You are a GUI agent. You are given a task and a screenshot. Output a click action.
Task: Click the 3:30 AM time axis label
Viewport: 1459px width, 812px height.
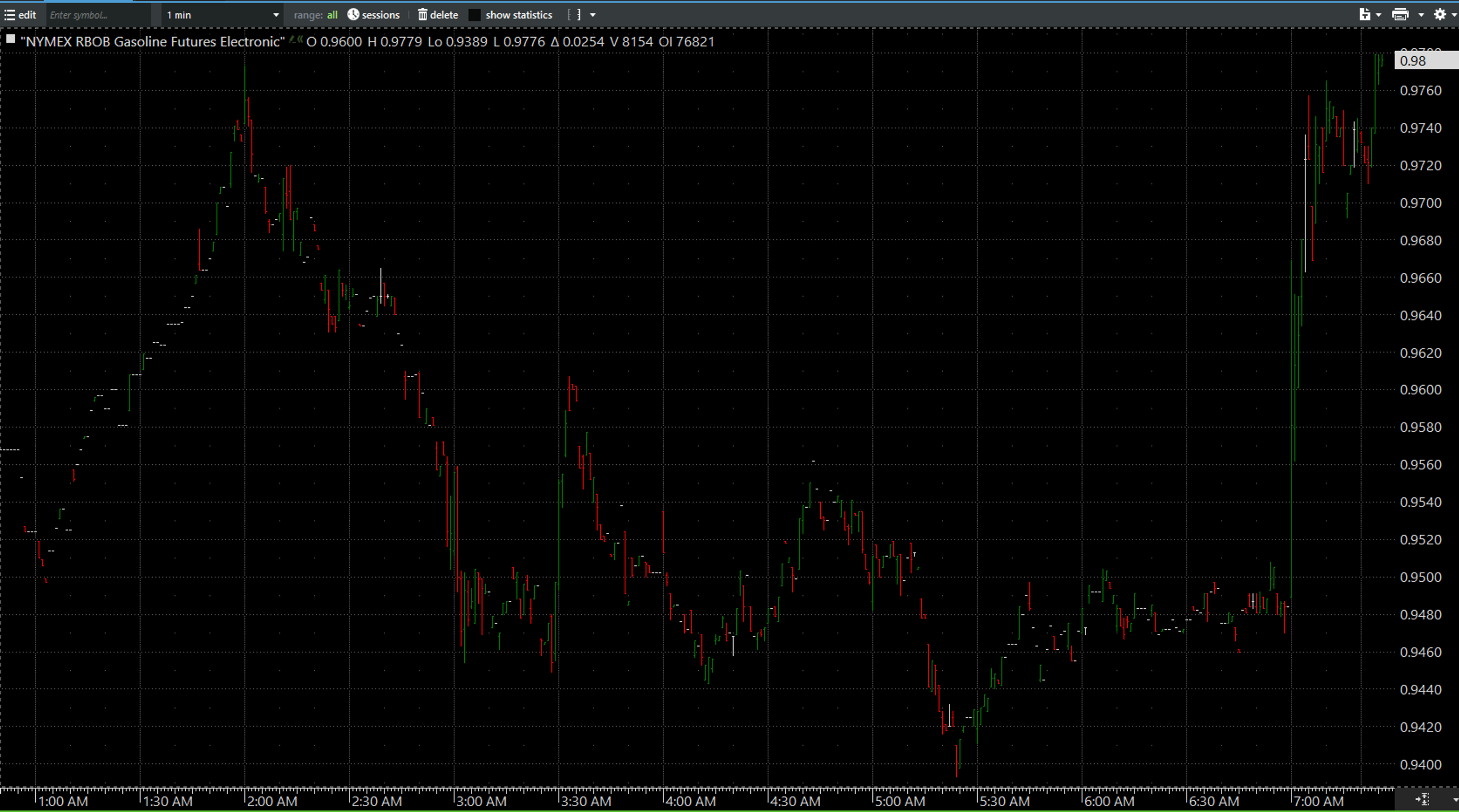pyautogui.click(x=586, y=801)
